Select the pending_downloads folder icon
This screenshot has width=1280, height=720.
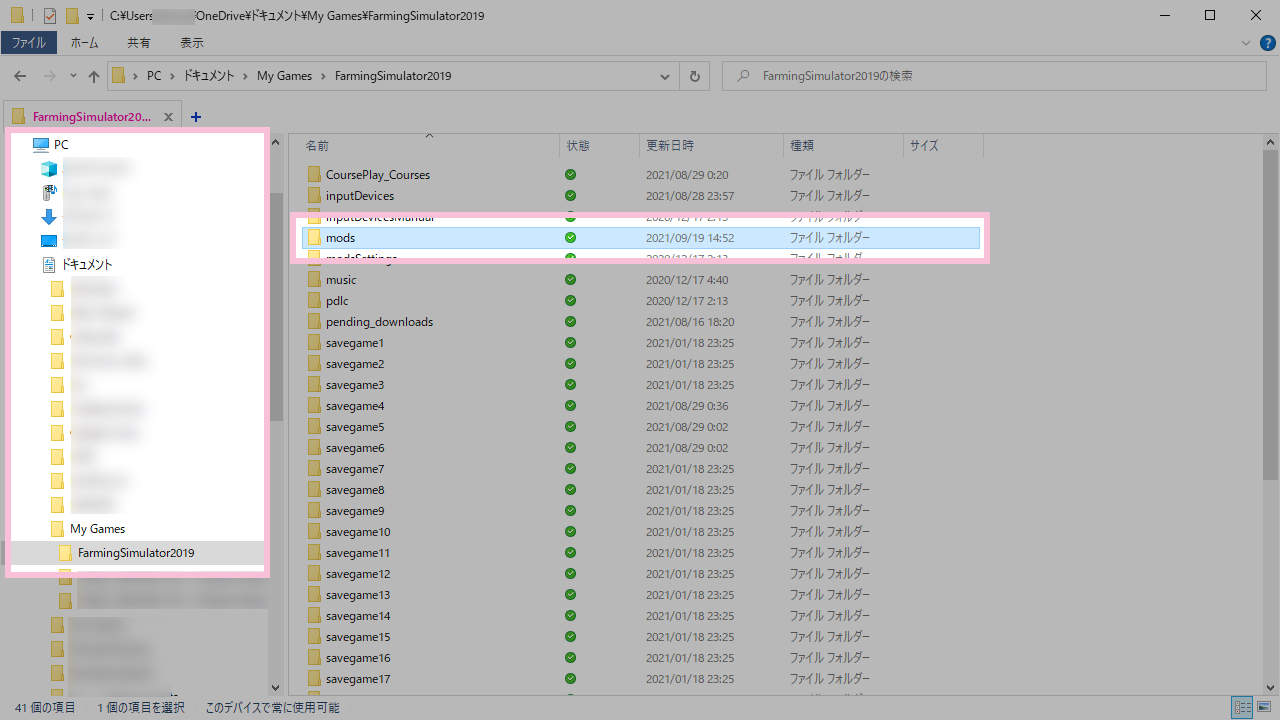pyautogui.click(x=314, y=322)
